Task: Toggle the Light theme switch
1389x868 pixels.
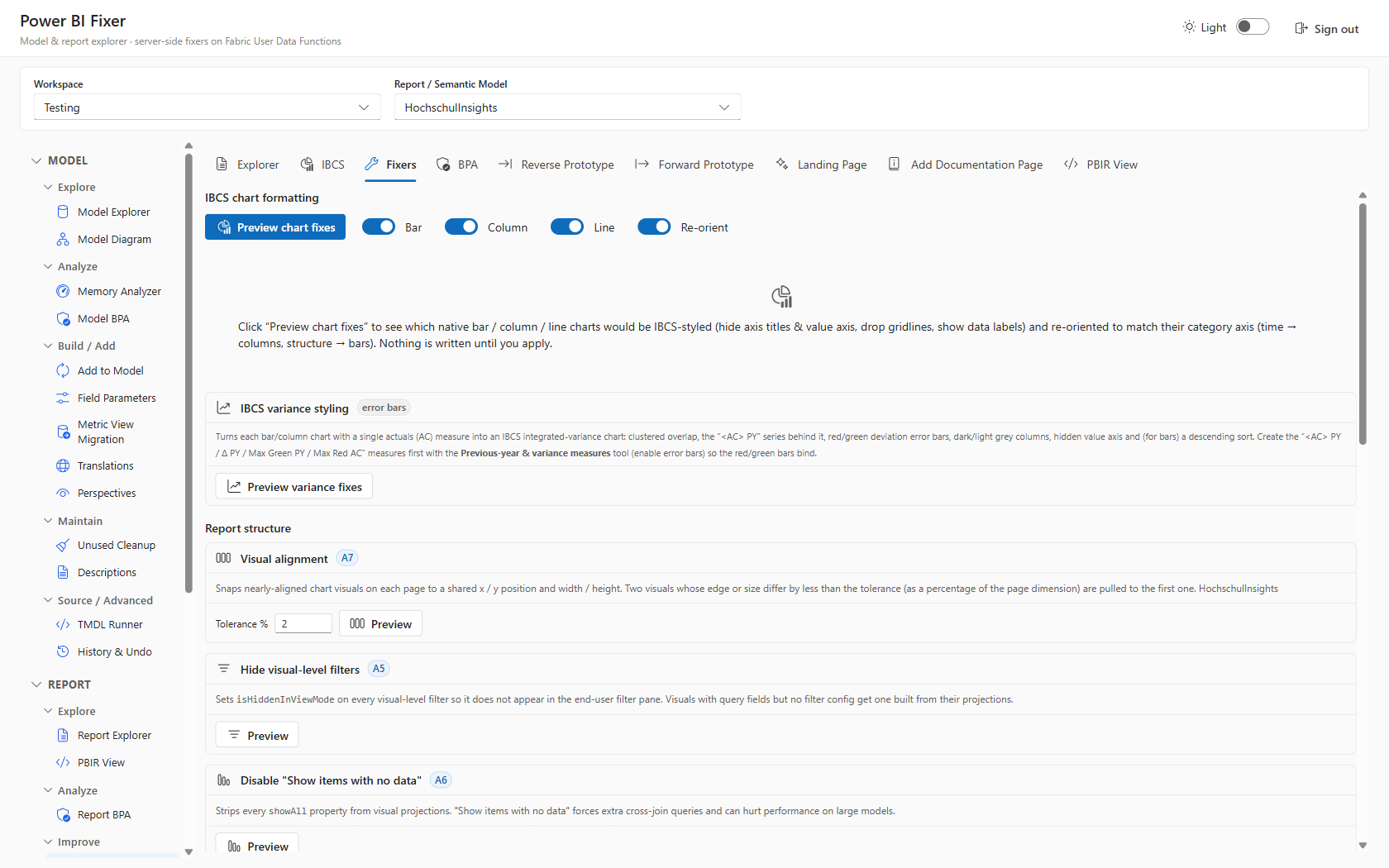Action: [x=1253, y=27]
